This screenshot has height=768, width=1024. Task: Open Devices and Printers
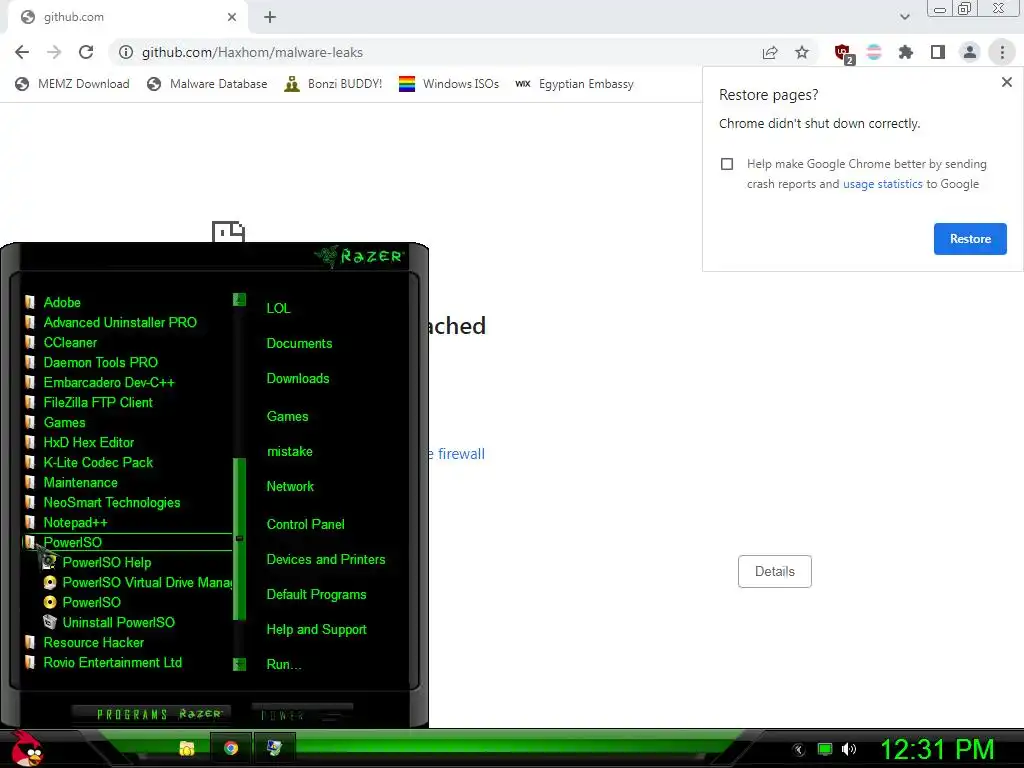326,560
